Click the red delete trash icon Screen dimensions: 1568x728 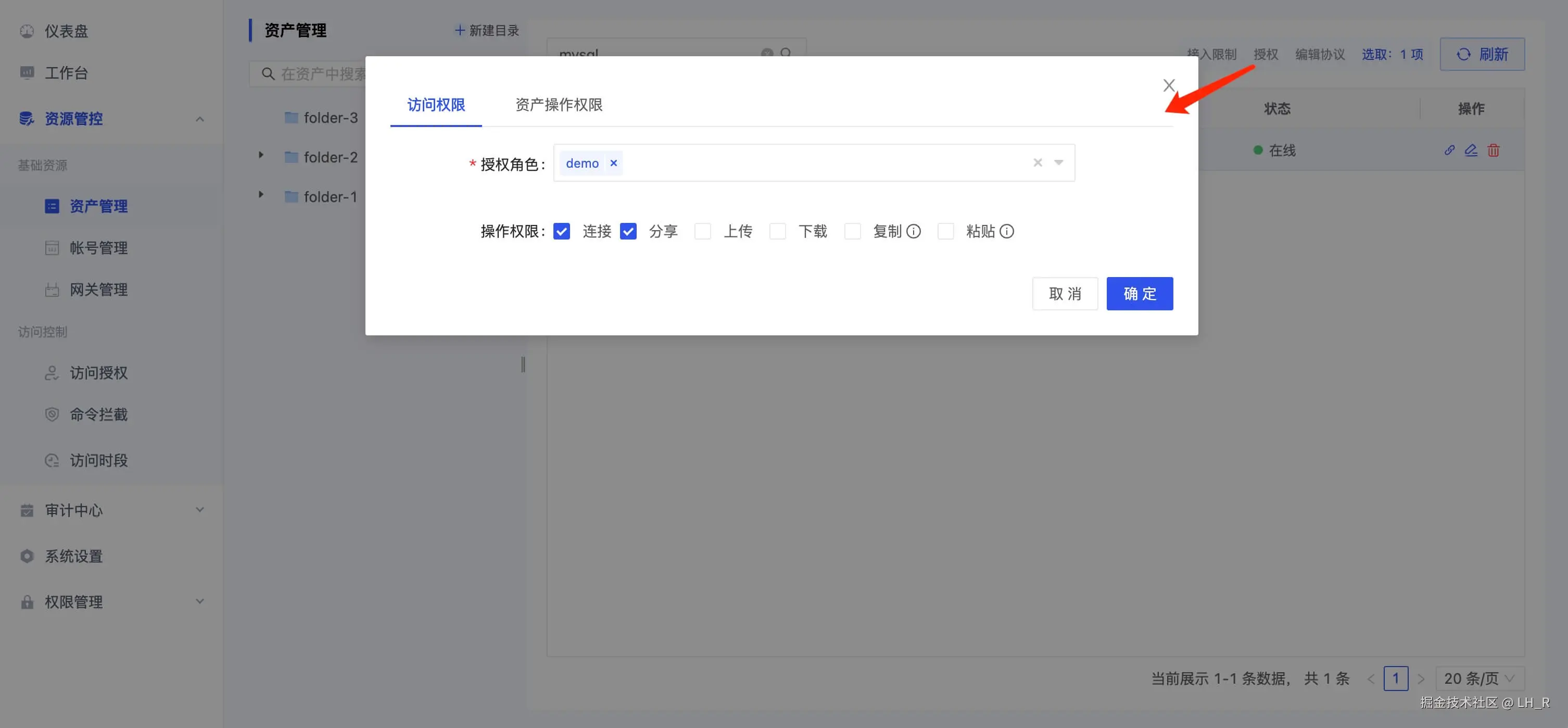click(1493, 150)
